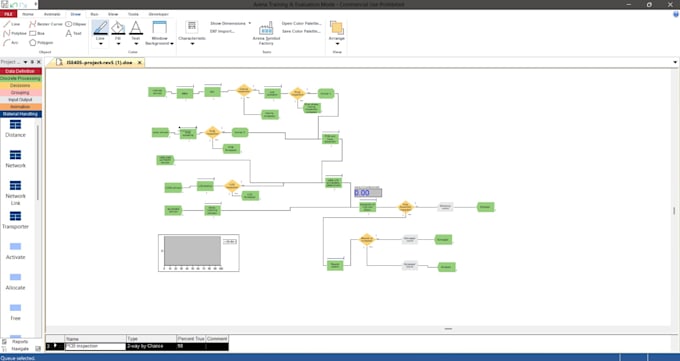Add the Free module from the panel
Image resolution: width=680 pixels, height=361 pixels.
coord(15,312)
